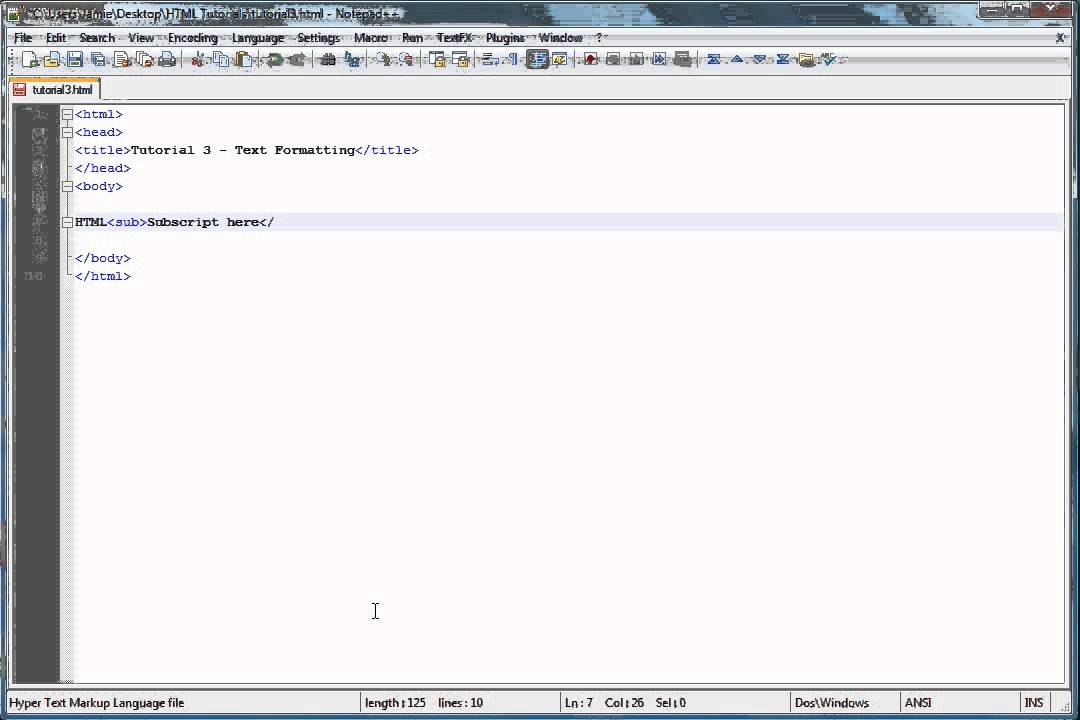Click the blue up-arrow previous plugin icon
Viewport: 1080px width, 720px height.
tap(736, 60)
